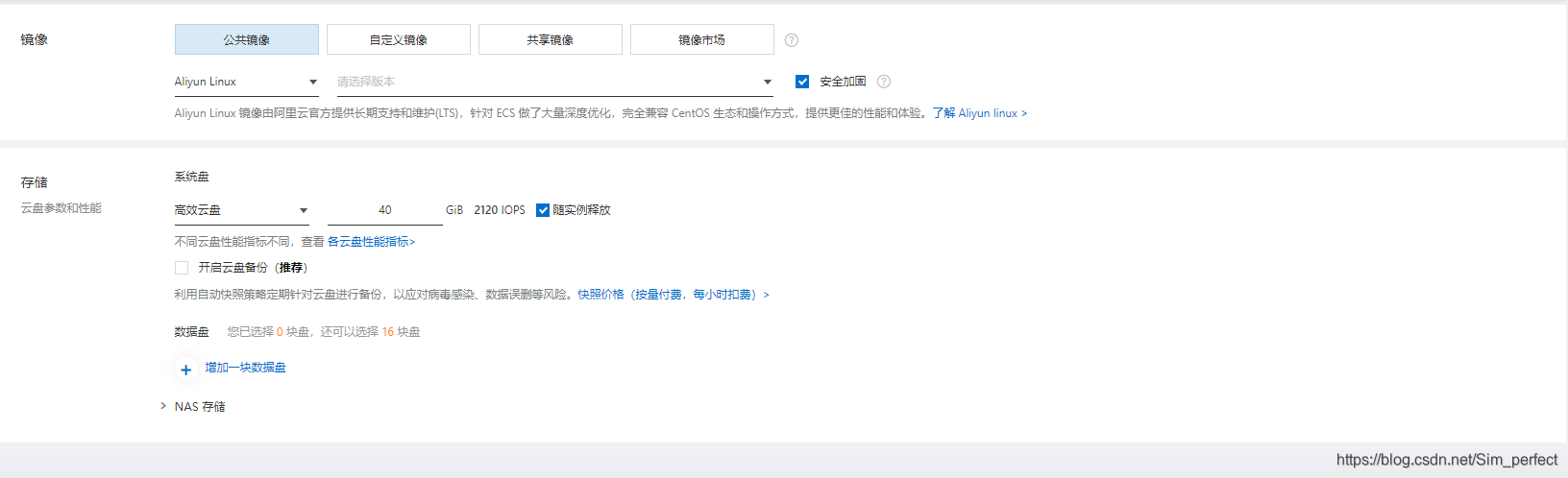Select the 公共镜像 image tab
The height and width of the screenshot is (478, 1568).
[x=247, y=39]
